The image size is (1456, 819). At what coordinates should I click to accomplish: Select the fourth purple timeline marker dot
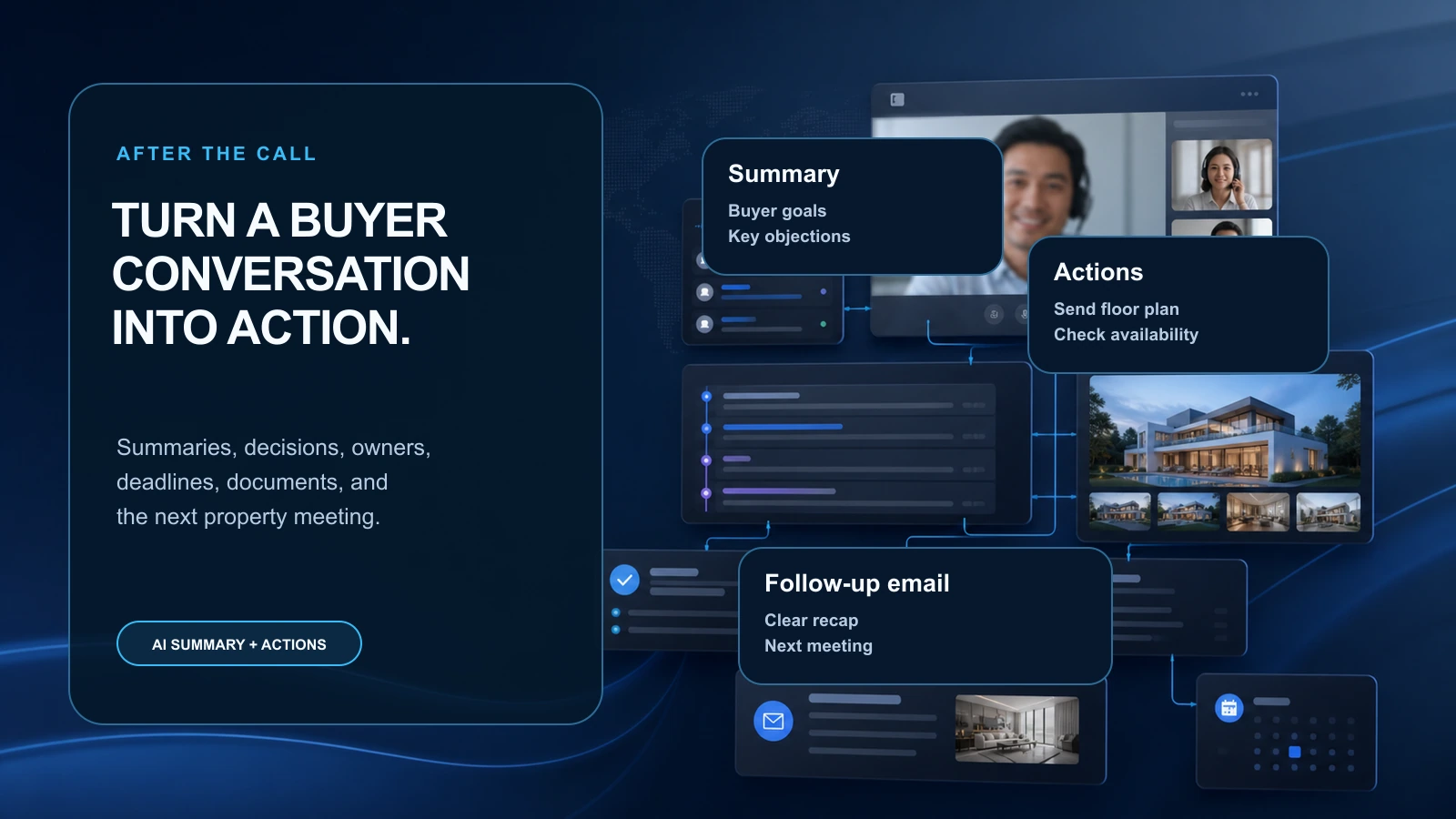click(706, 493)
